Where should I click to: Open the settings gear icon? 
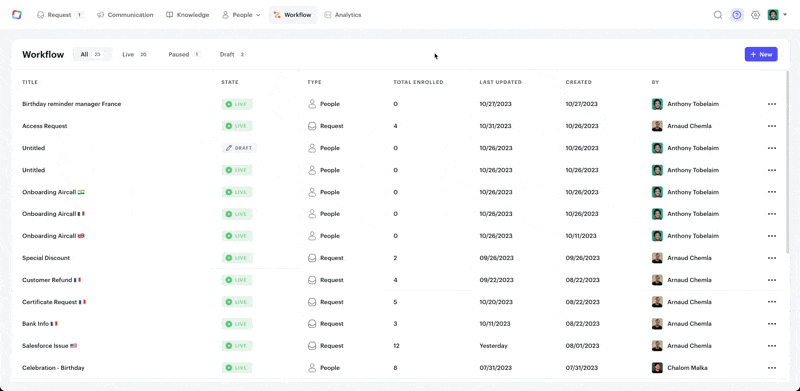(x=756, y=15)
